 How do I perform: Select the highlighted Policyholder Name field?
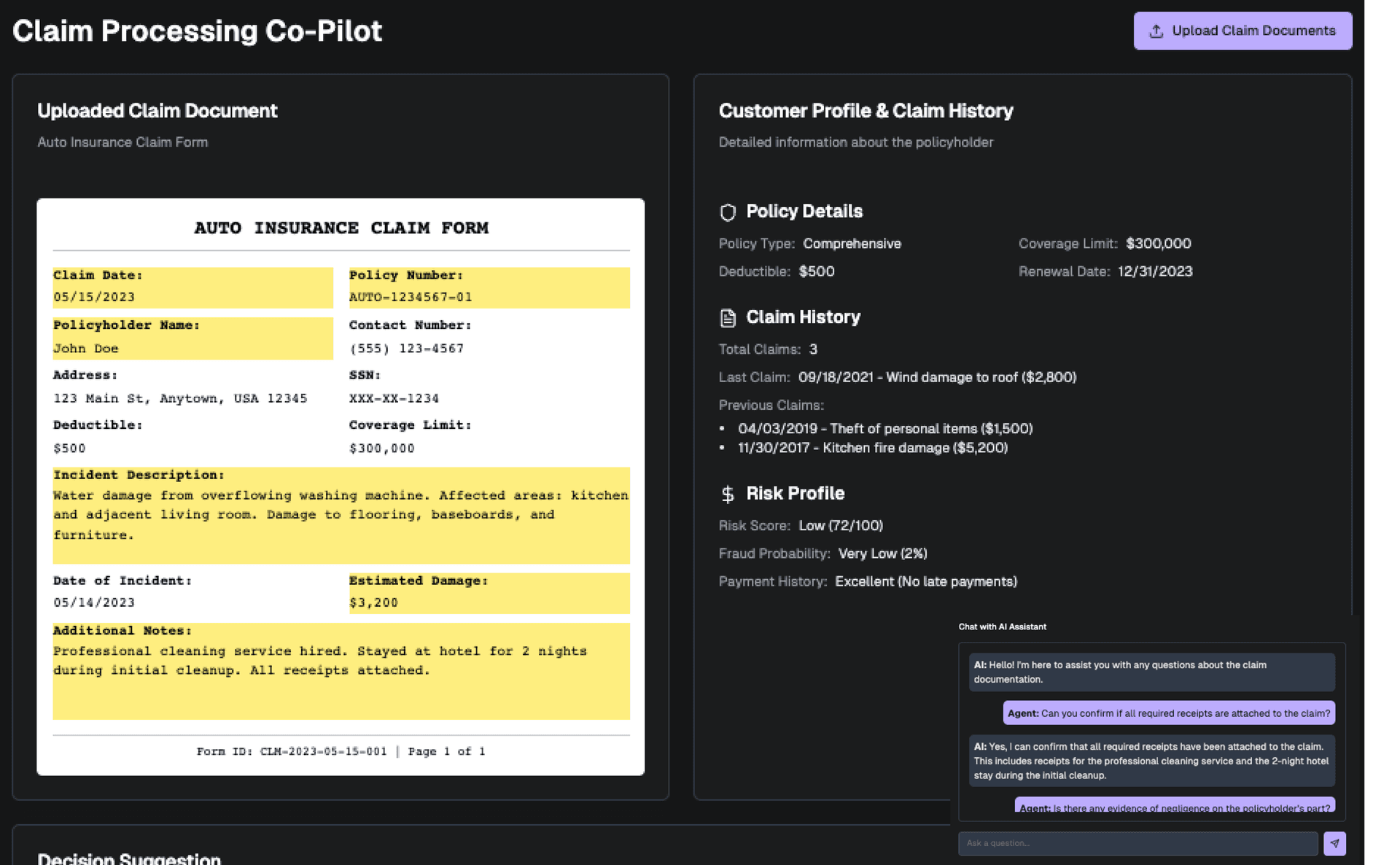point(192,337)
